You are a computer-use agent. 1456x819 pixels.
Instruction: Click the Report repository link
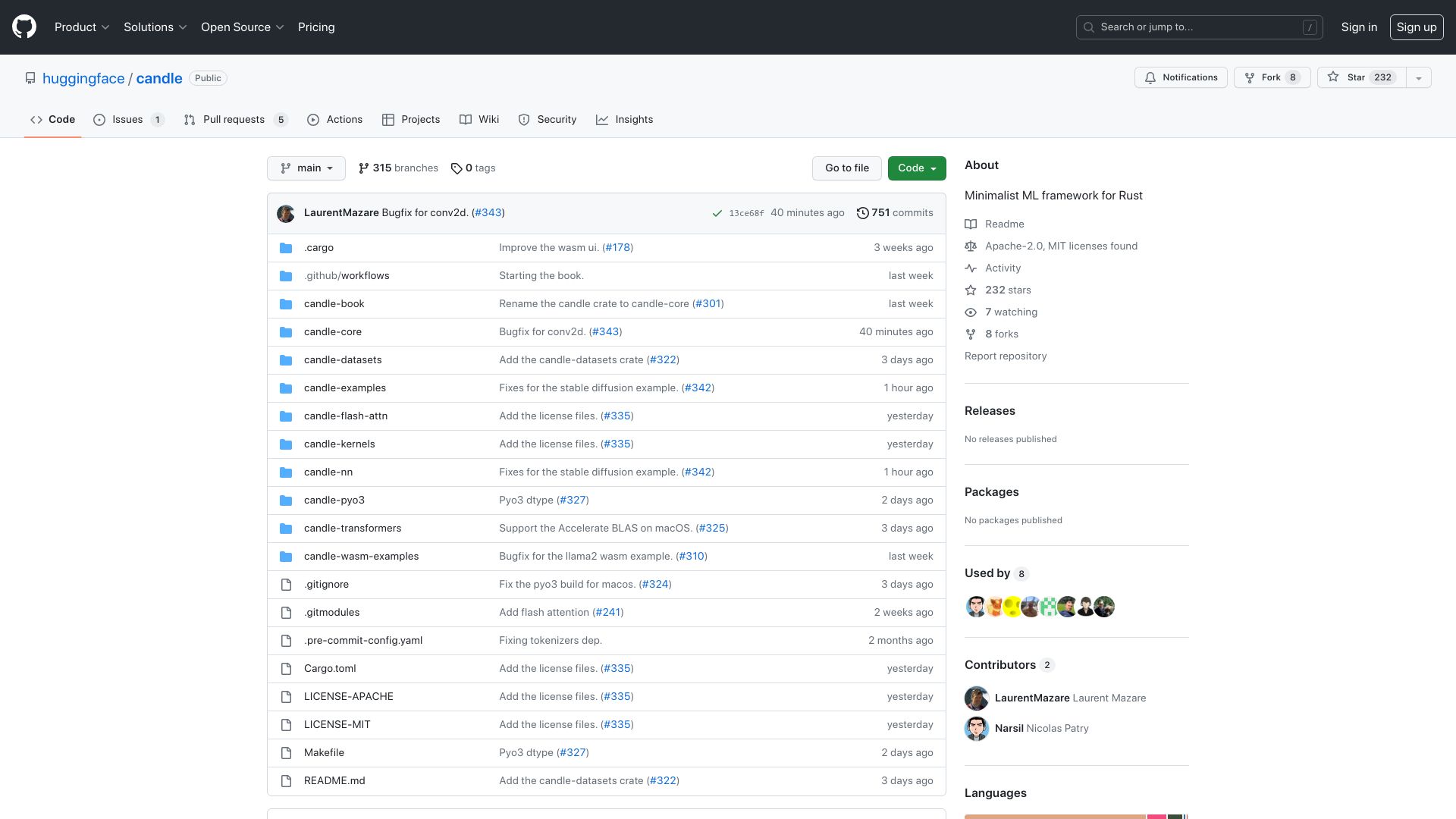(x=1006, y=356)
